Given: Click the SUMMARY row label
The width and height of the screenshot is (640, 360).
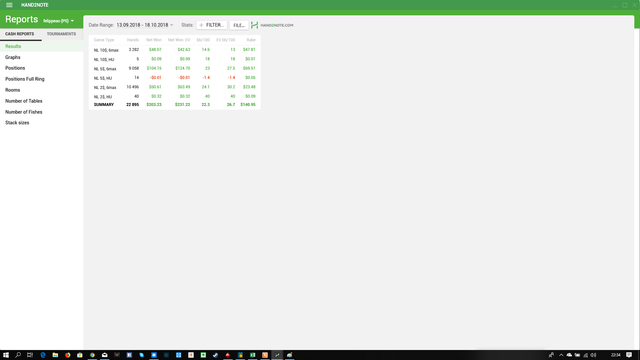Looking at the screenshot, I should 104,105.
